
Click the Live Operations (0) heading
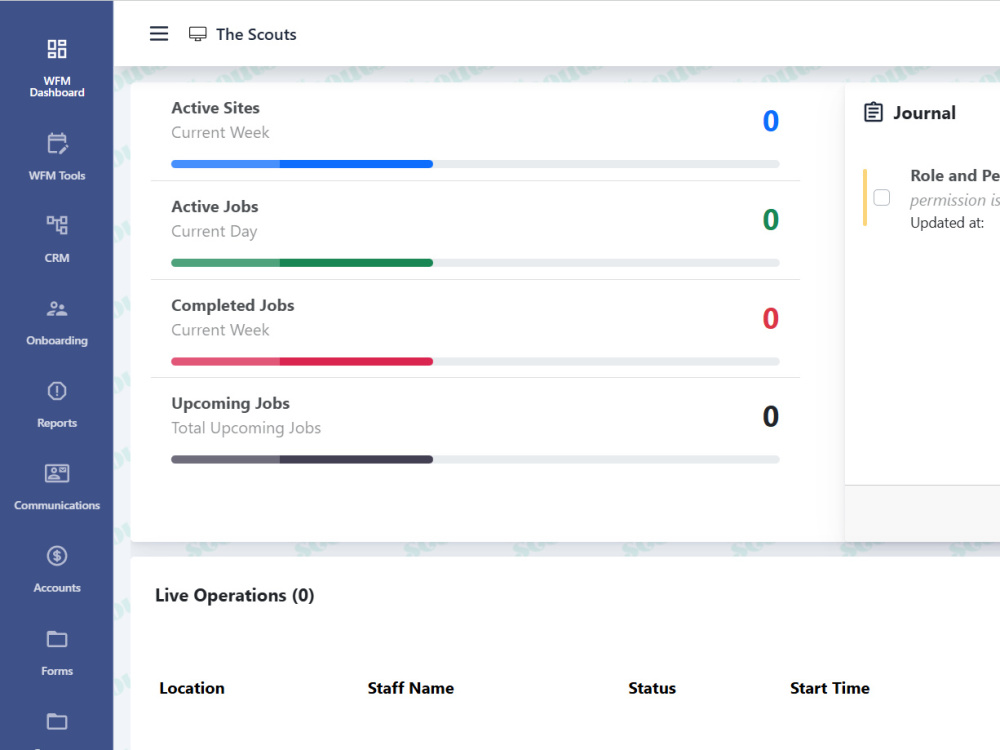(235, 595)
